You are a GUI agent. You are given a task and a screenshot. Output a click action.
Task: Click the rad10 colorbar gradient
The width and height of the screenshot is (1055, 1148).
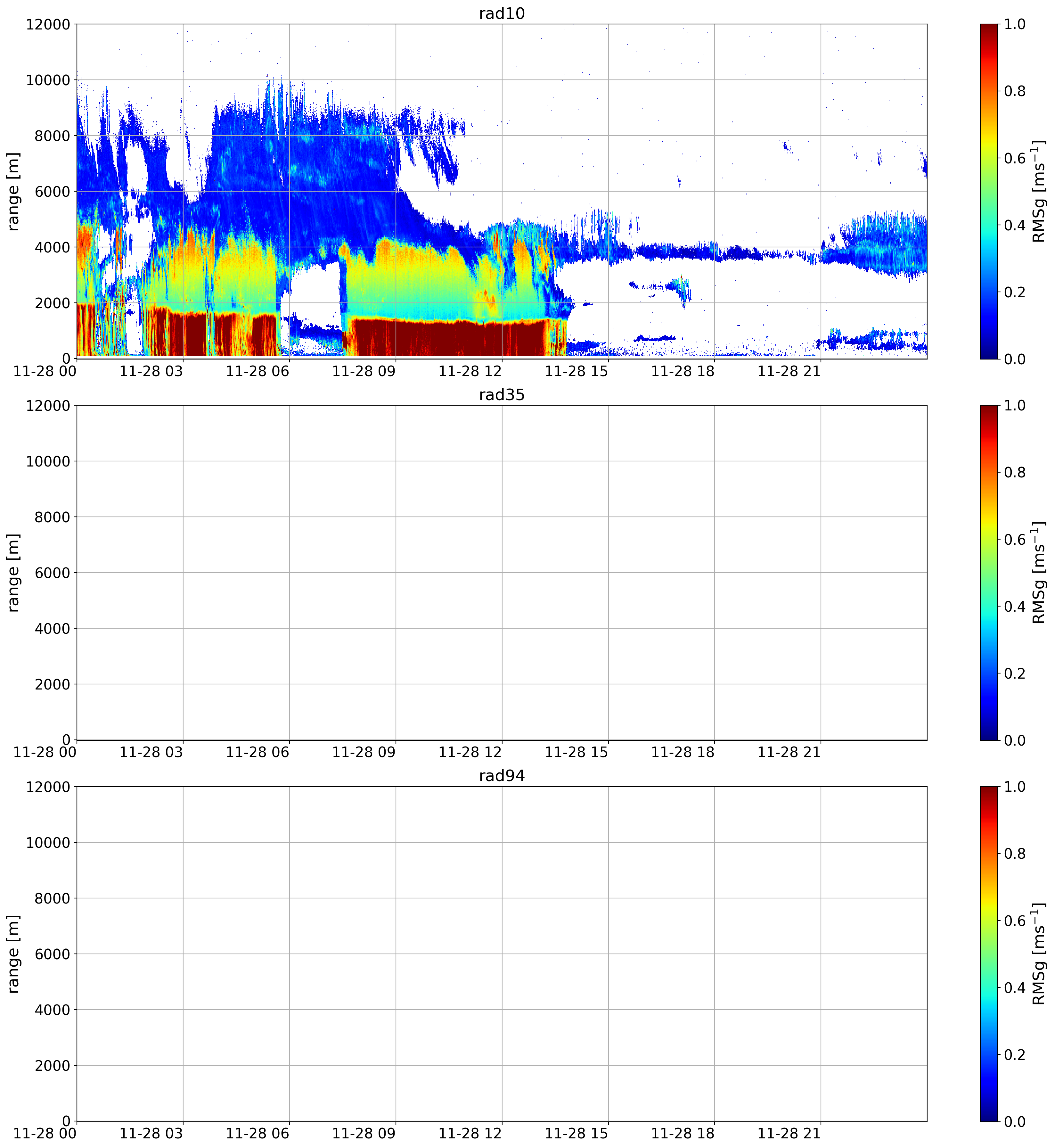click(x=989, y=191)
